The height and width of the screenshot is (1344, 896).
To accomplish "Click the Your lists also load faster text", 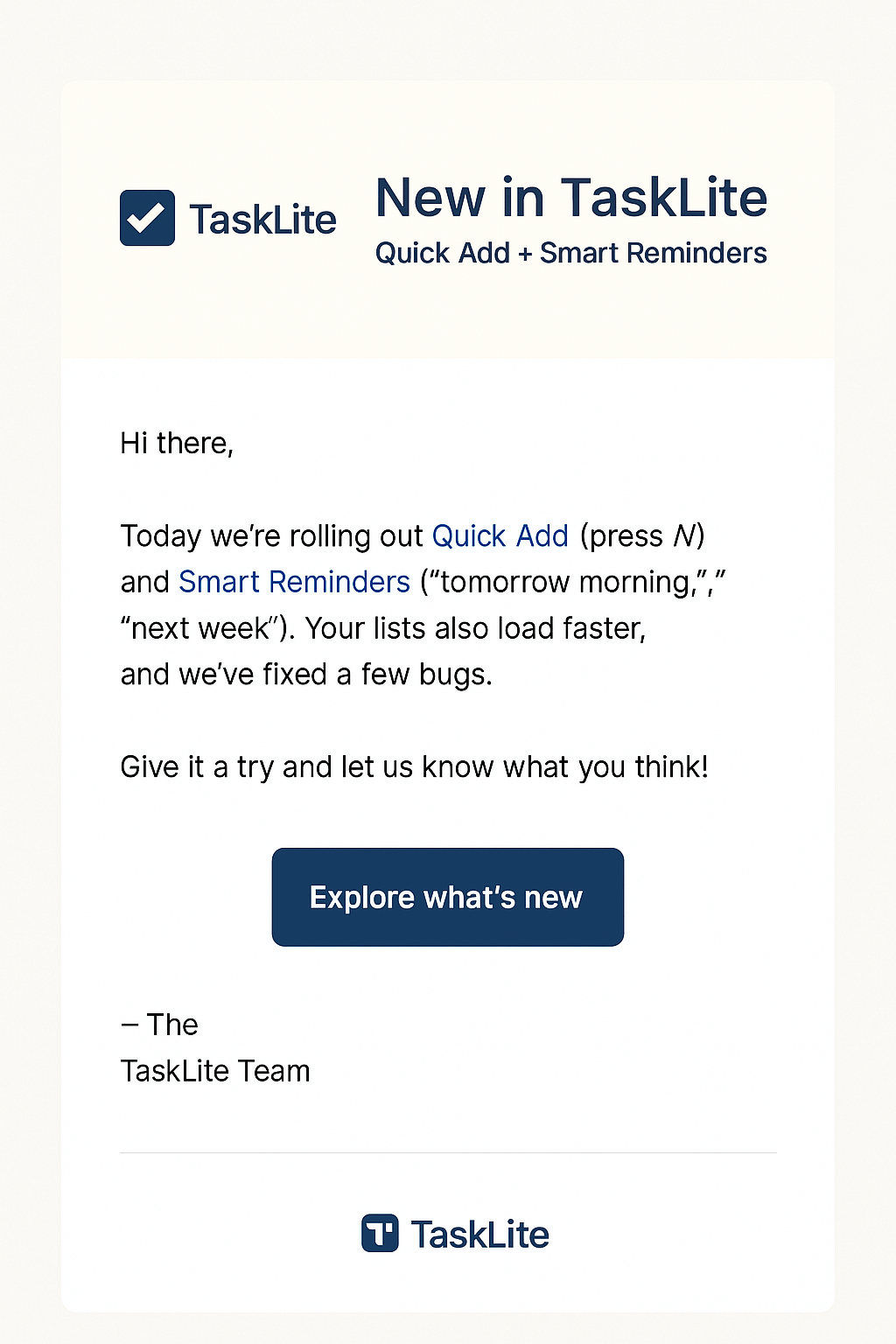I will [x=475, y=628].
